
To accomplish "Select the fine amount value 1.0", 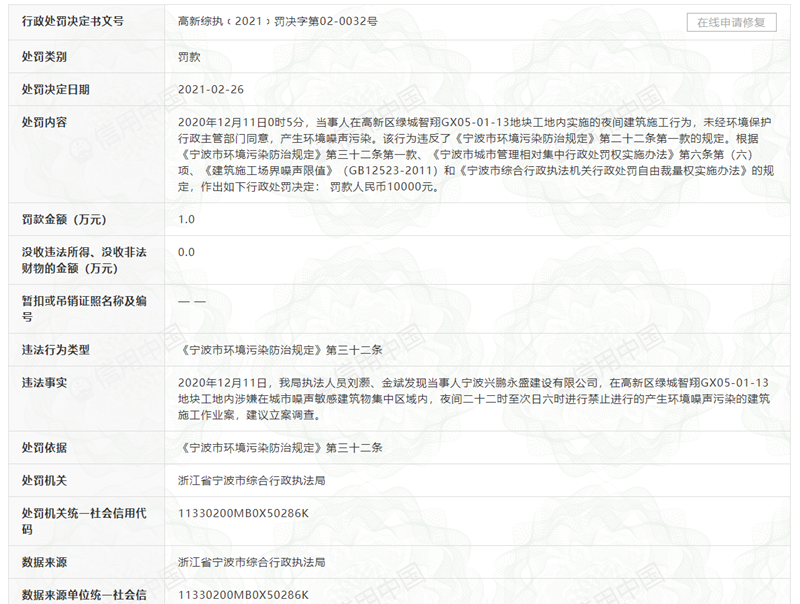I will tap(186, 219).
